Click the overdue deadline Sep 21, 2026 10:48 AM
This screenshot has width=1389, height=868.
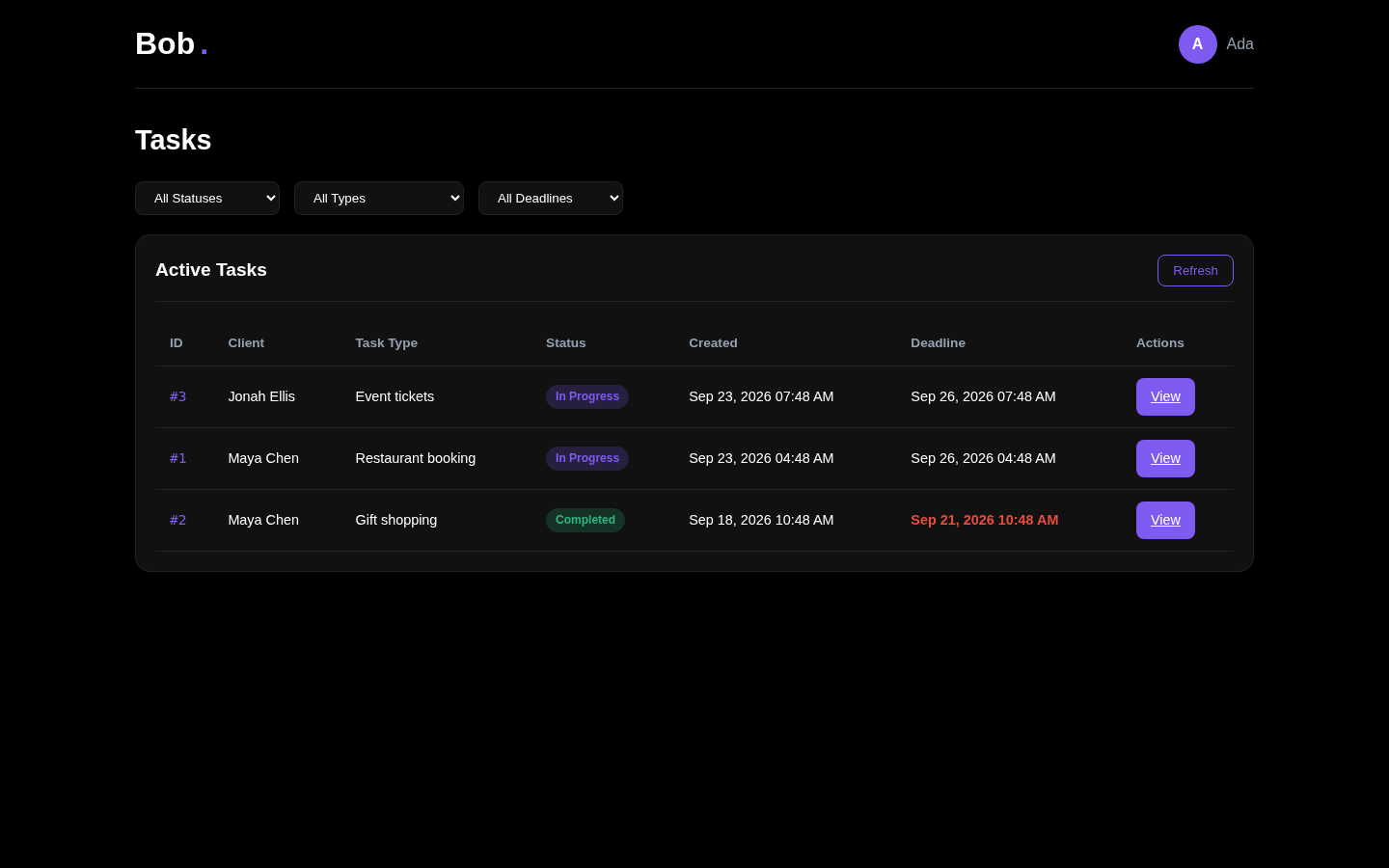985,520
